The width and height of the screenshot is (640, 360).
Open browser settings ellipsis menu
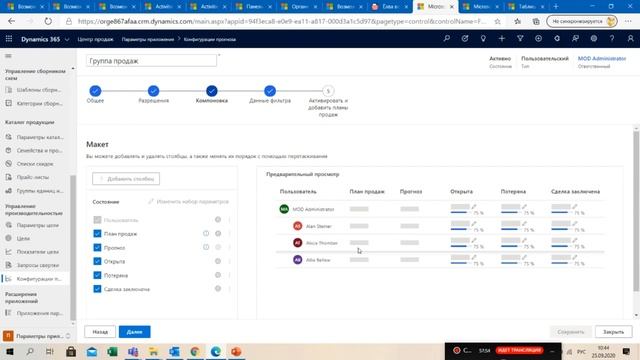628,21
